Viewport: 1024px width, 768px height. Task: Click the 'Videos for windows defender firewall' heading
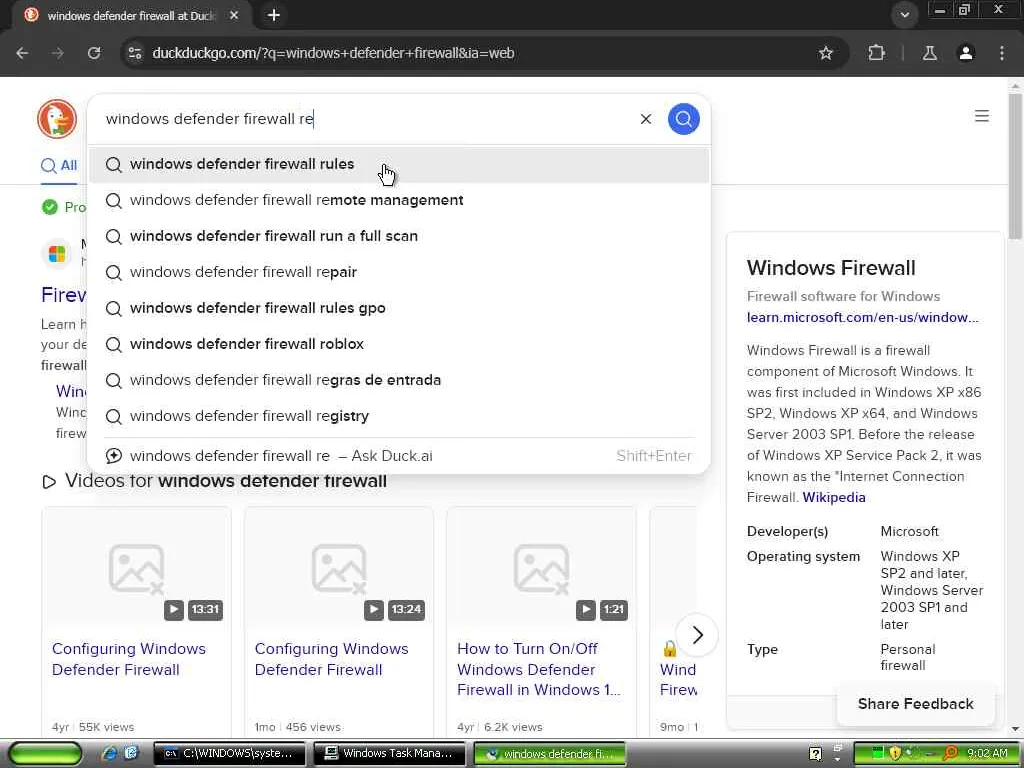225,481
